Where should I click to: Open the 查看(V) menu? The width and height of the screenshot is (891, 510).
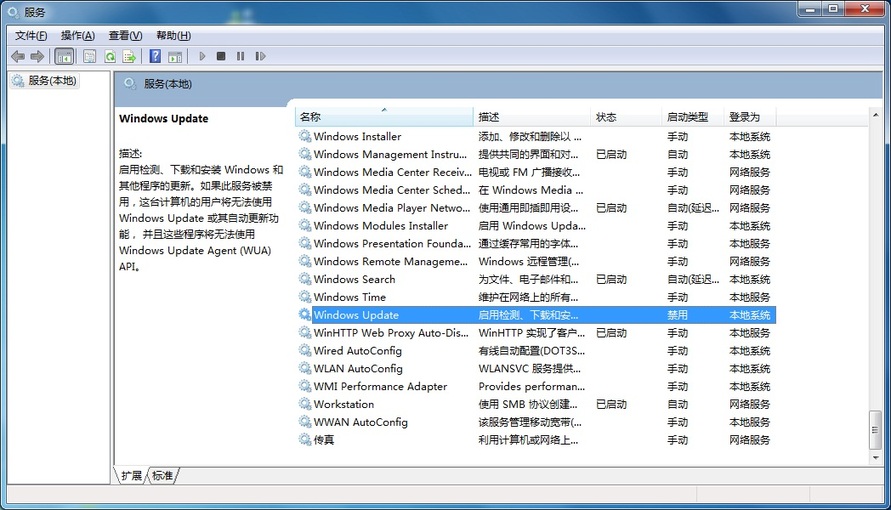pos(126,36)
